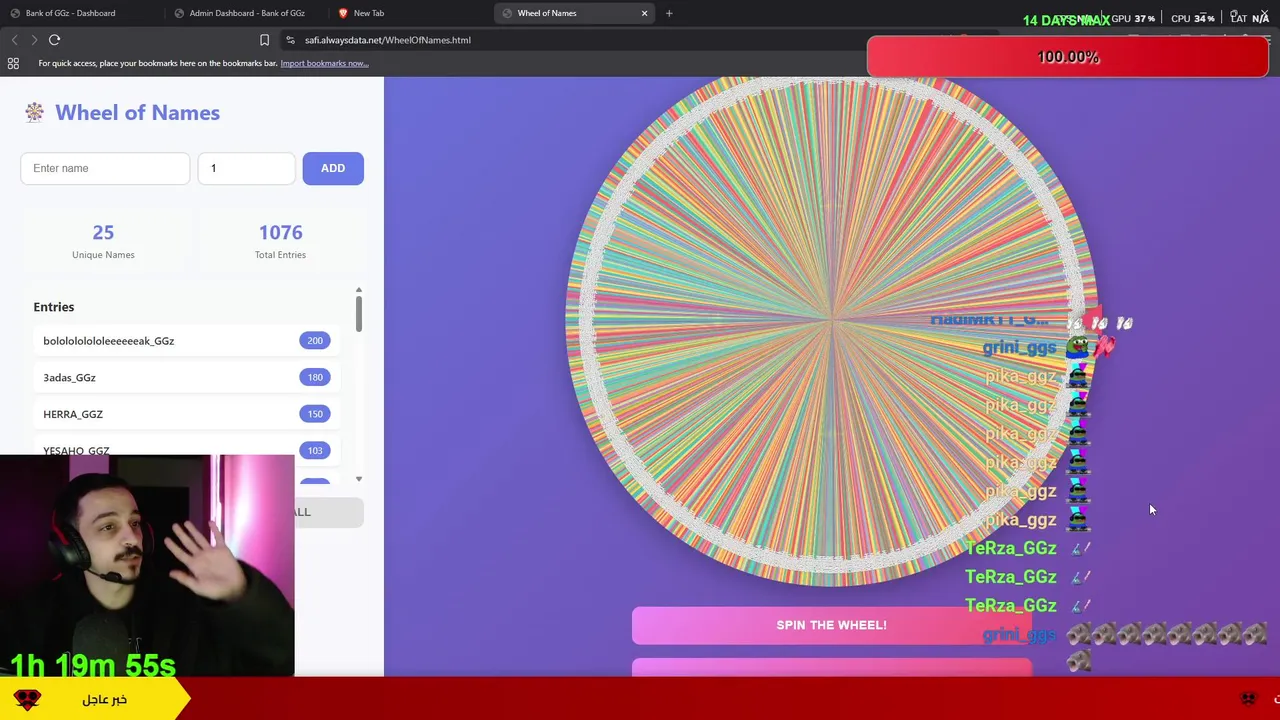Switch to Bank of GGz Dashboard tab
This screenshot has width=1280, height=720.
[x=70, y=13]
